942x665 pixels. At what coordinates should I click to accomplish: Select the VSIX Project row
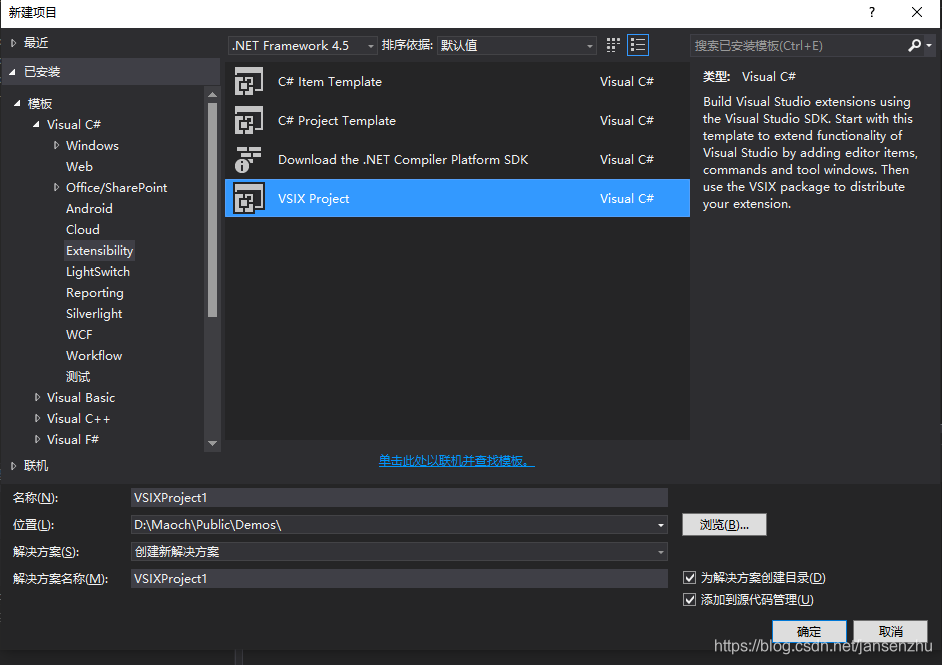(x=457, y=198)
